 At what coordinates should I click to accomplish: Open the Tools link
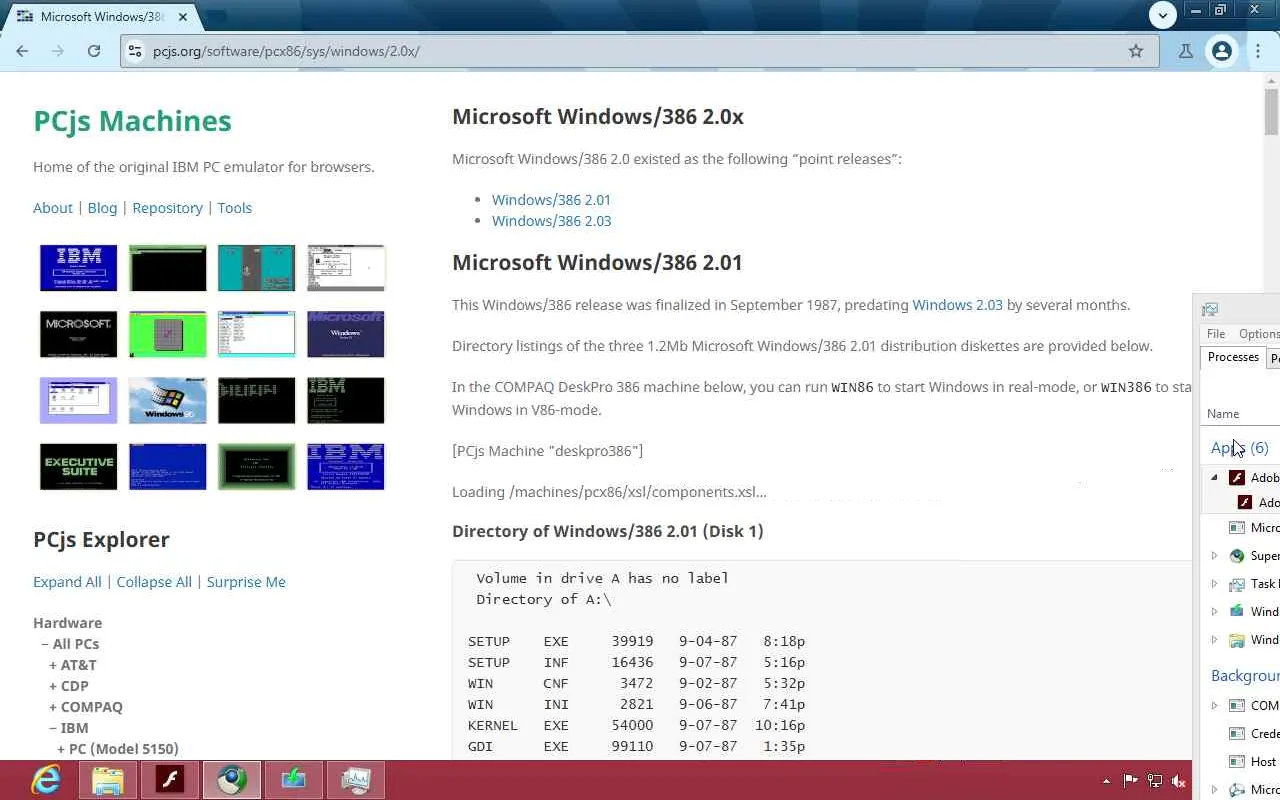[235, 208]
